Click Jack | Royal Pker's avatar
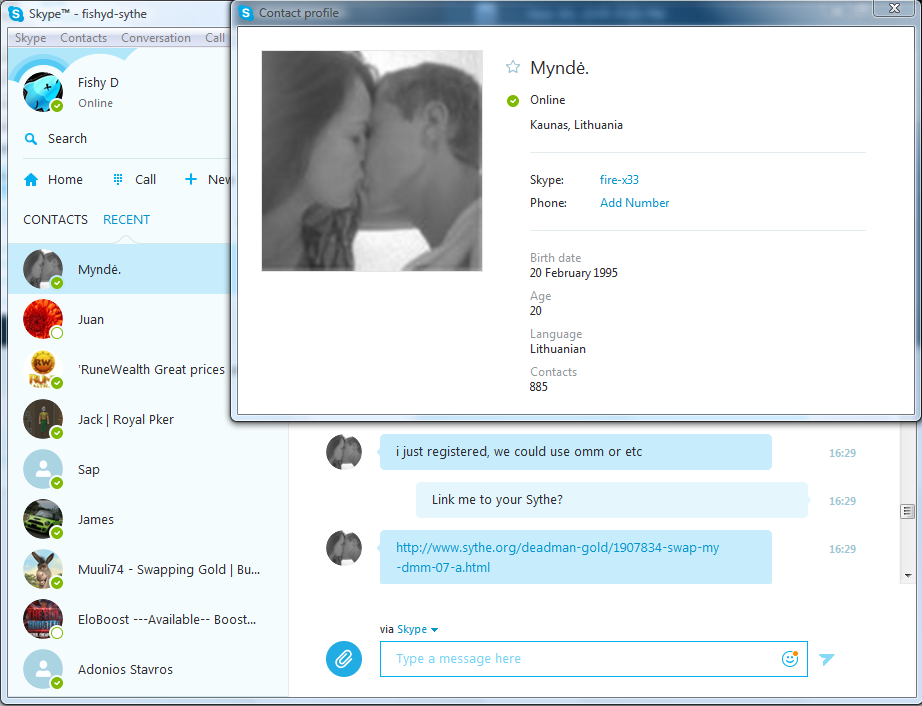This screenshot has height=706, width=922. pyautogui.click(x=42, y=419)
